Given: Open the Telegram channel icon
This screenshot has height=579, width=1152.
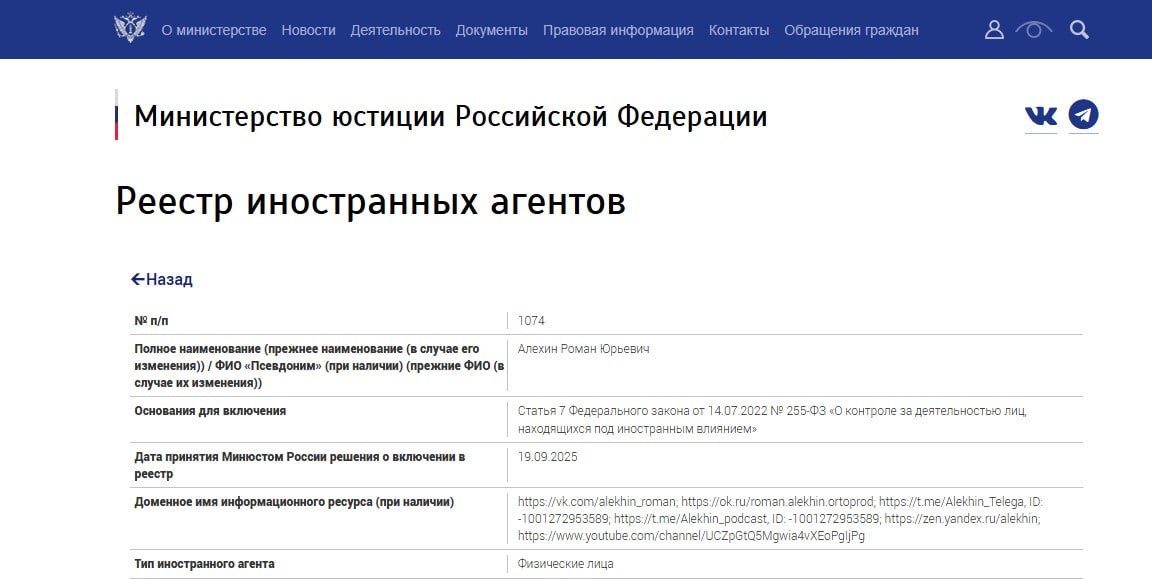Looking at the screenshot, I should click(1084, 115).
